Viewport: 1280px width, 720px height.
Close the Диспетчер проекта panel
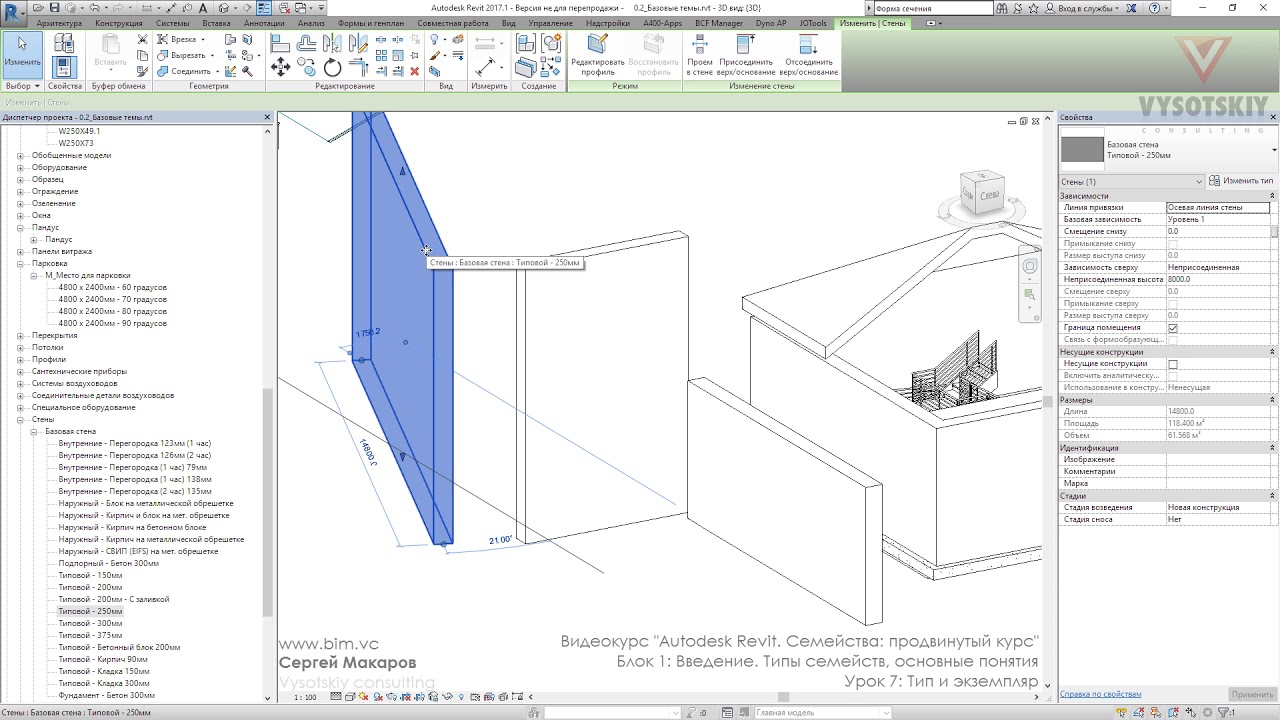[267, 118]
